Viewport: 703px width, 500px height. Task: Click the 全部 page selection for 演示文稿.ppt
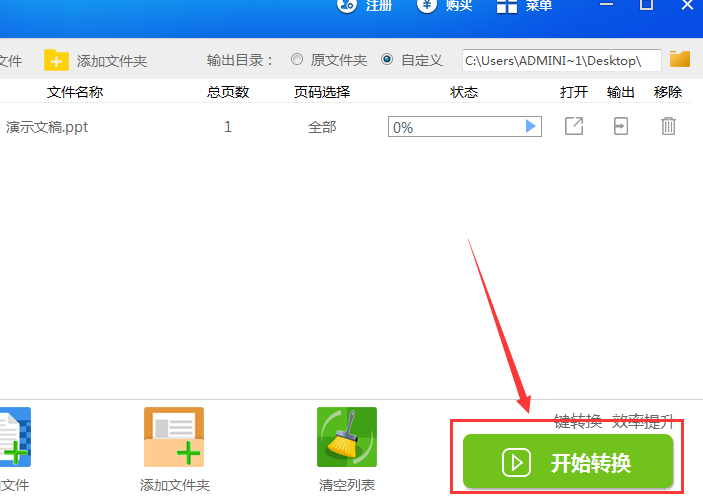(x=322, y=127)
